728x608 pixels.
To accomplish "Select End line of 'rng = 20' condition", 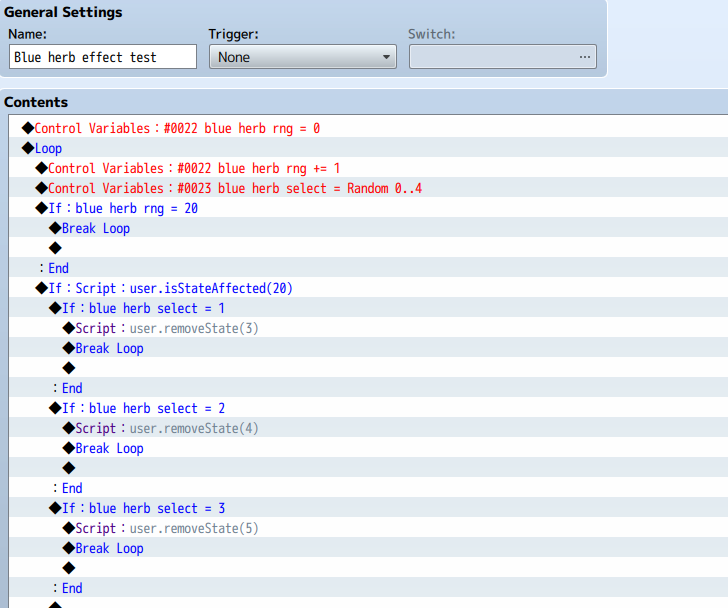I will click(x=369, y=267).
